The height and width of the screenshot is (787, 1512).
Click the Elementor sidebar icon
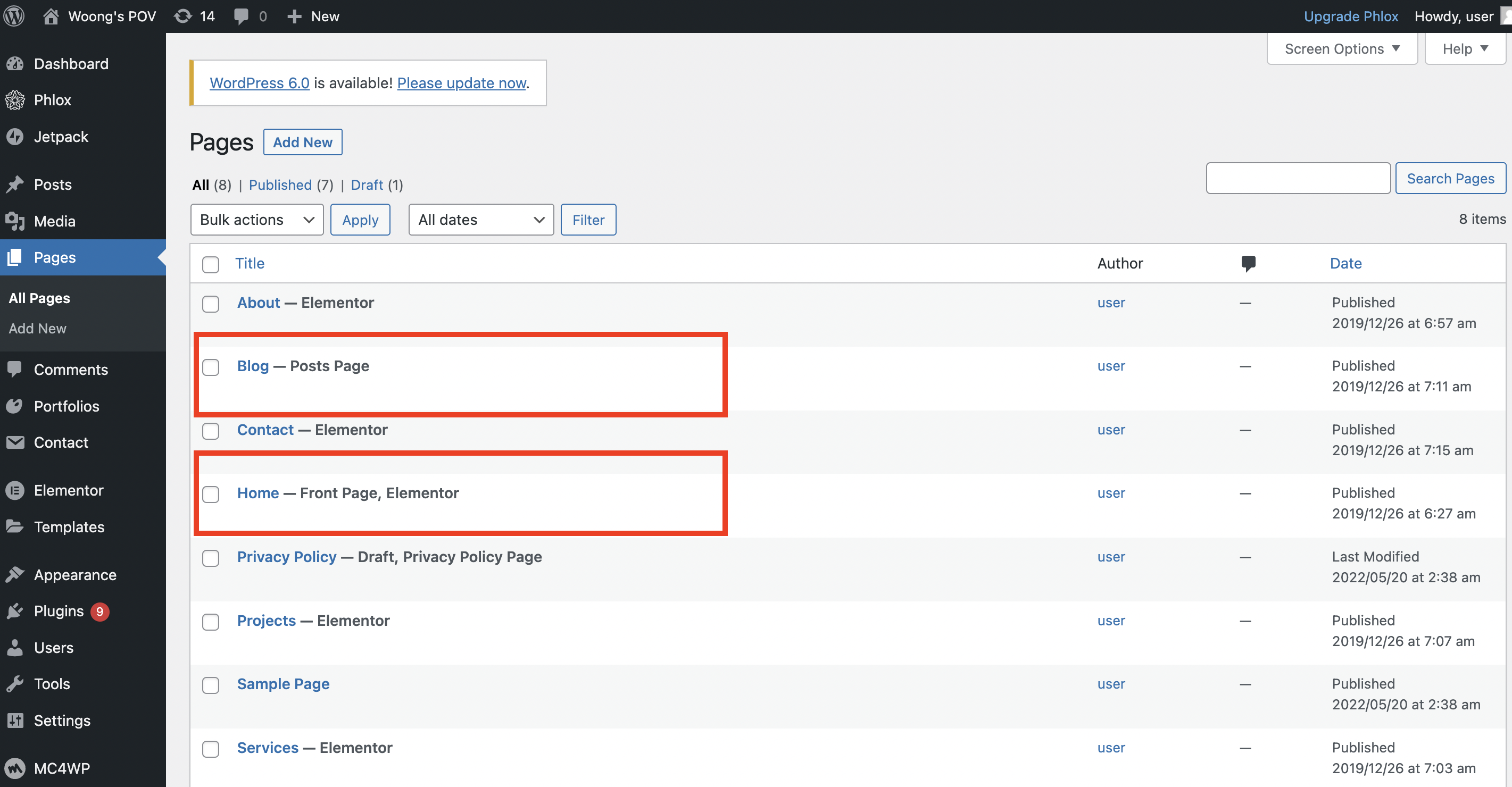point(15,490)
